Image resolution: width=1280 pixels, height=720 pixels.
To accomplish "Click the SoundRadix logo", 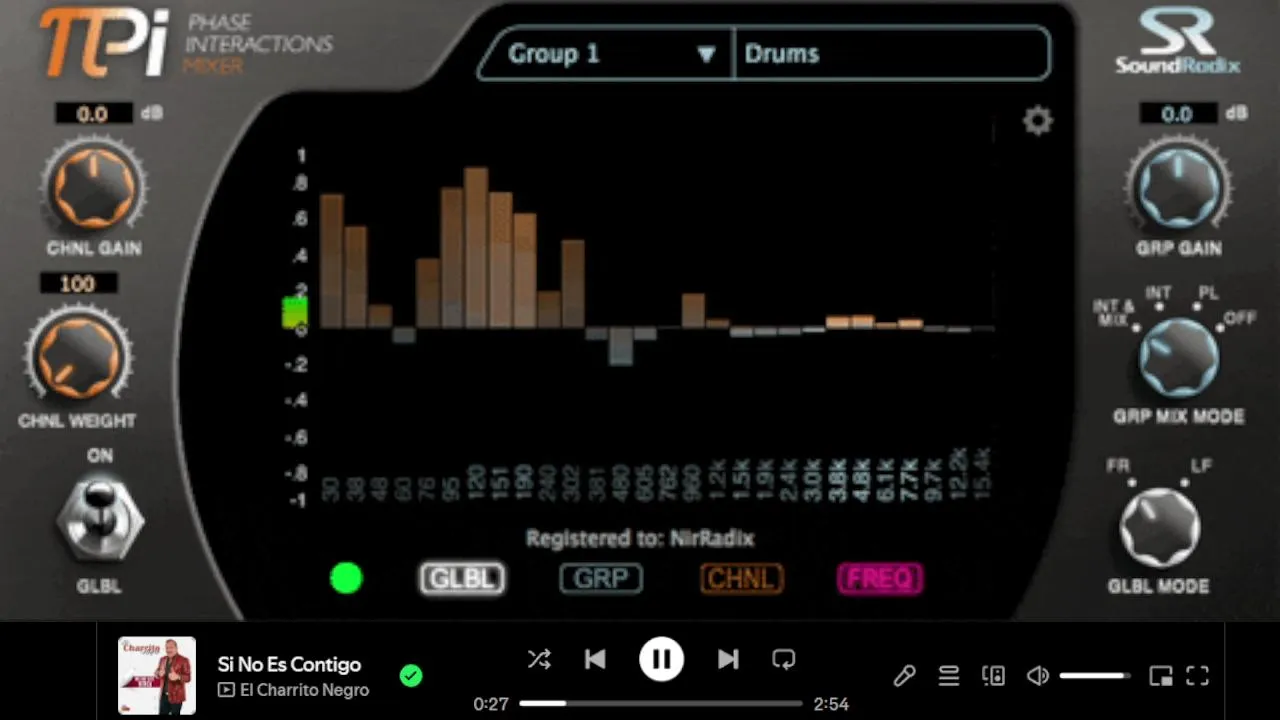I will point(1178,42).
